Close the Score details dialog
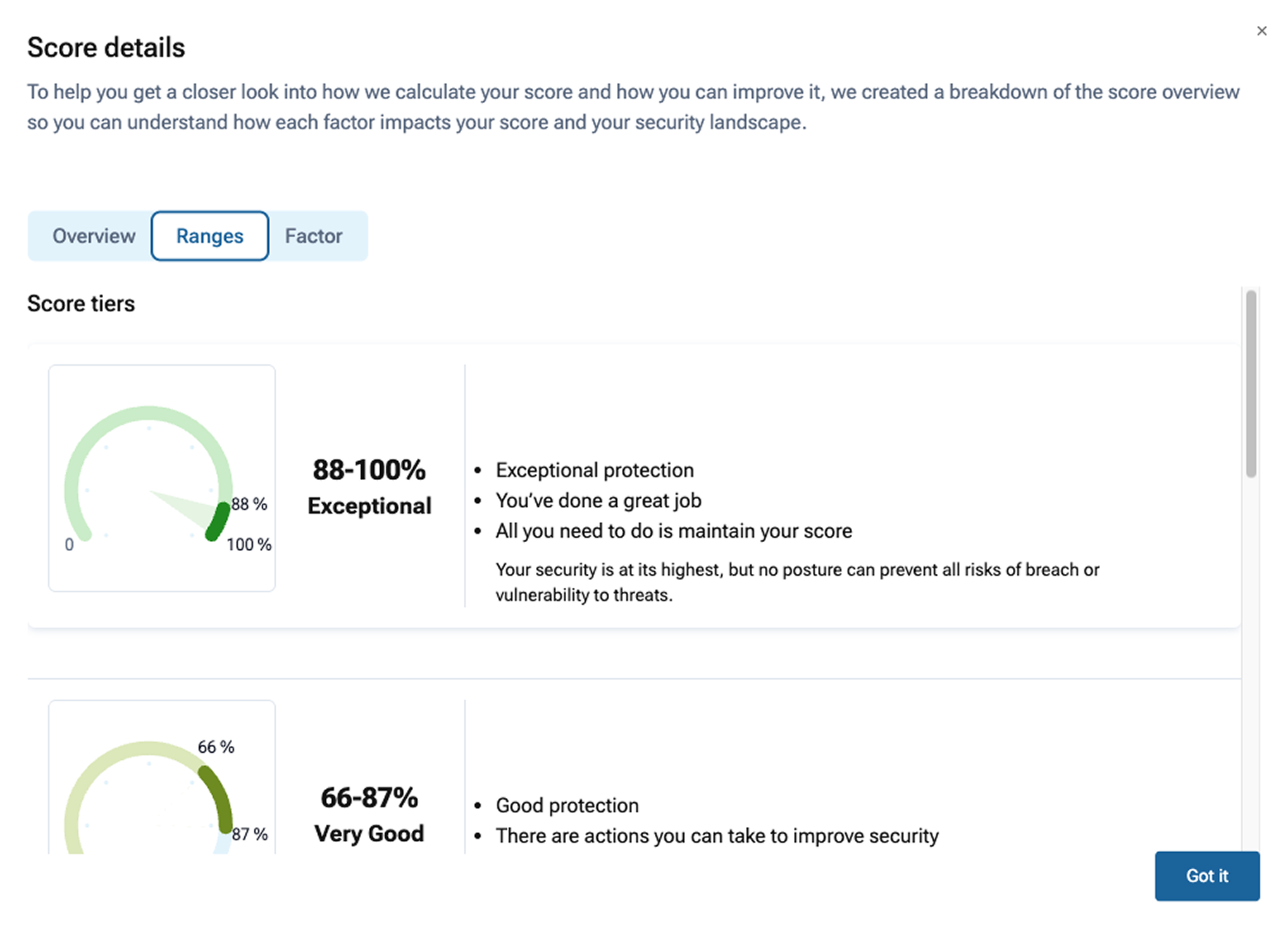Screen dimensions: 1288x930 1261,31
